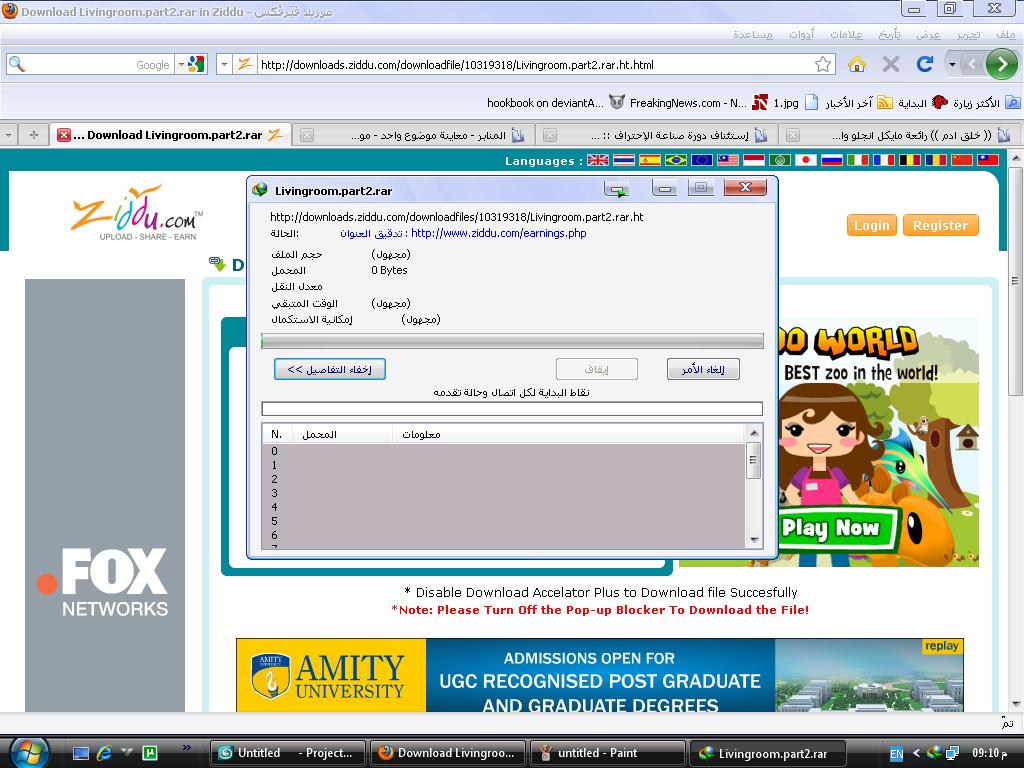
Task: Open Untitled - Project taskbar button
Action: (x=288, y=753)
